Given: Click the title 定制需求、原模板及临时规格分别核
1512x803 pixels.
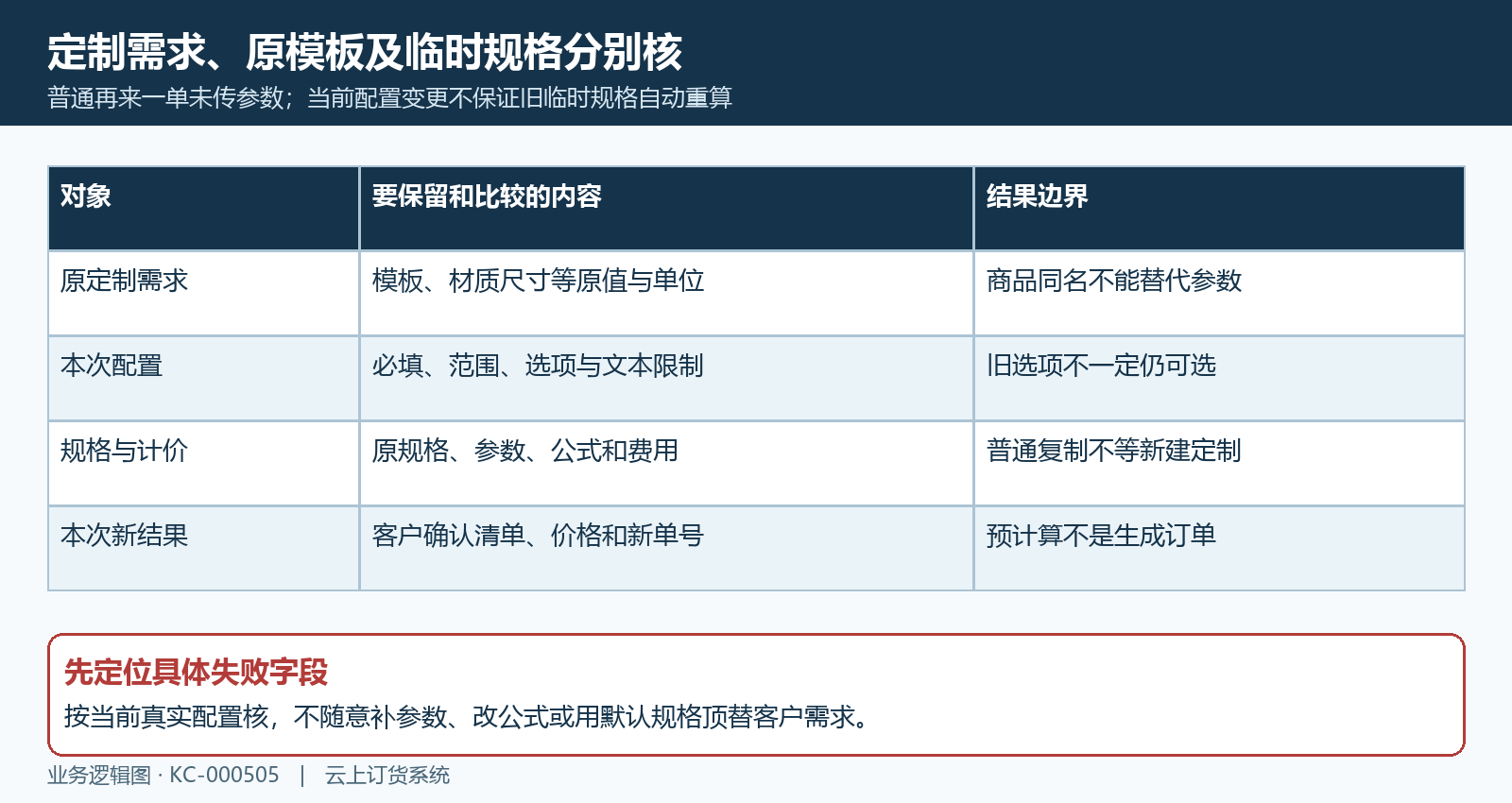Looking at the screenshot, I should 365,52.
